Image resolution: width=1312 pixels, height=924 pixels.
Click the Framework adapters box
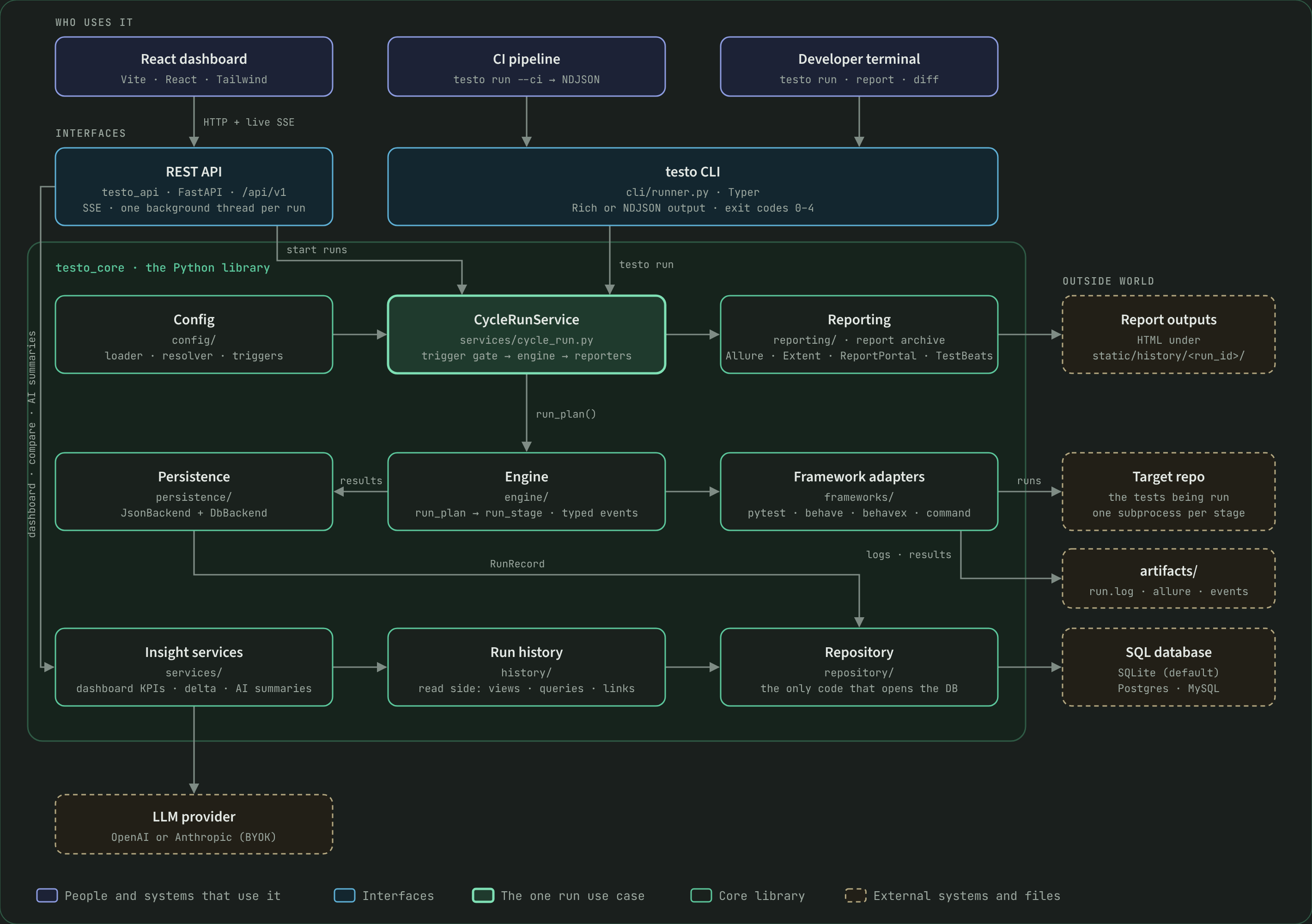point(859,492)
